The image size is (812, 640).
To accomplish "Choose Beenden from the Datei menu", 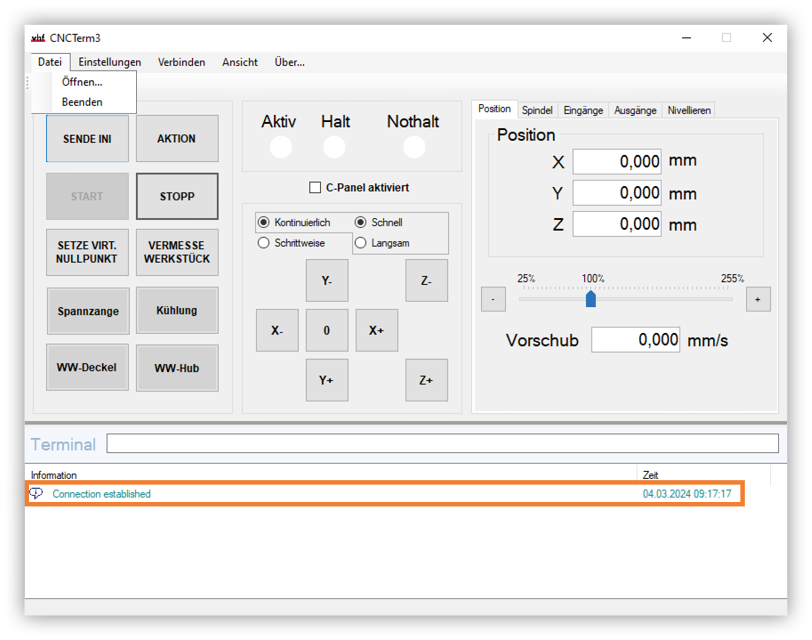I will 82,102.
